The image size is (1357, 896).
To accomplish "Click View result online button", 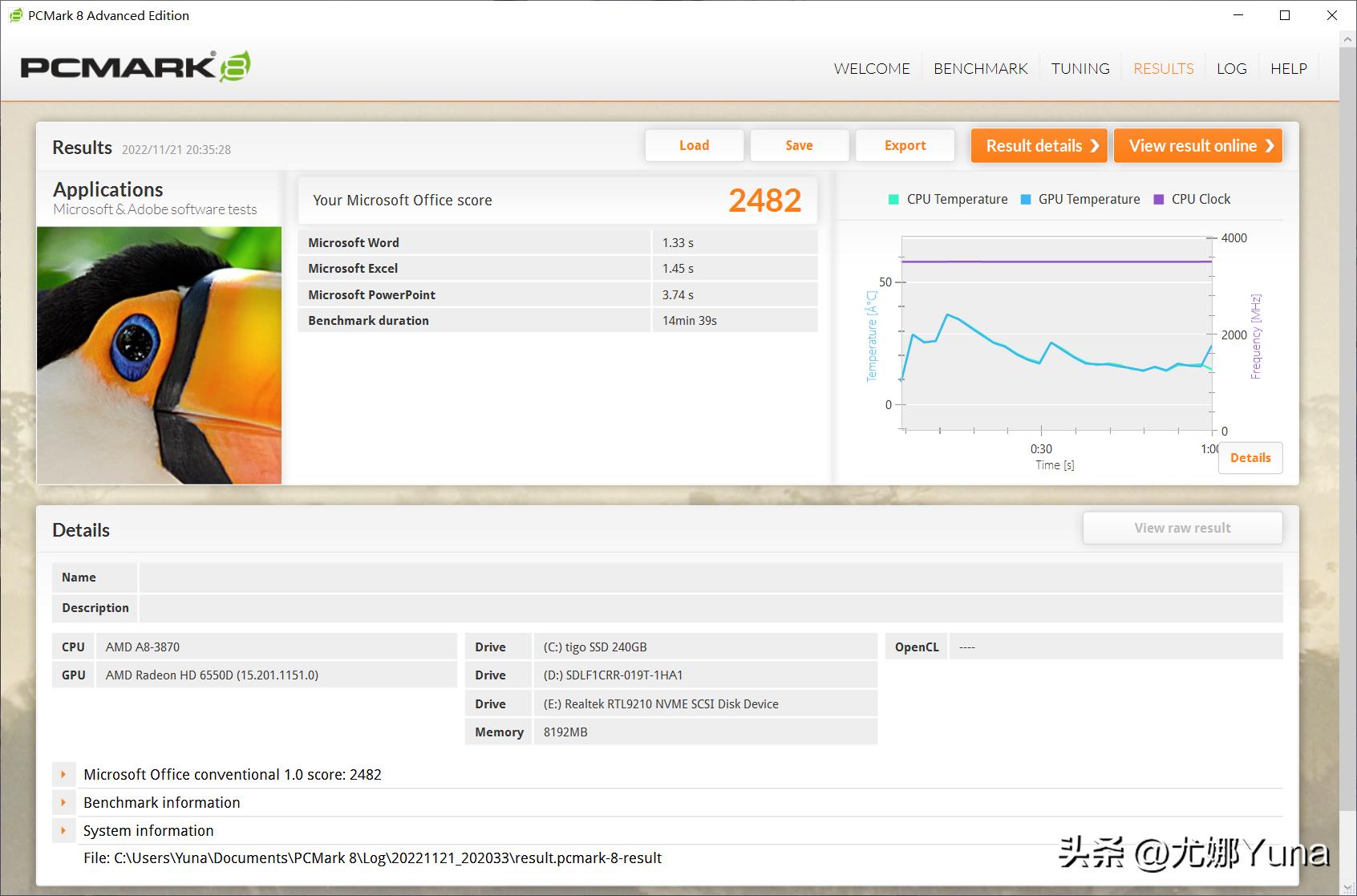I will tap(1198, 146).
